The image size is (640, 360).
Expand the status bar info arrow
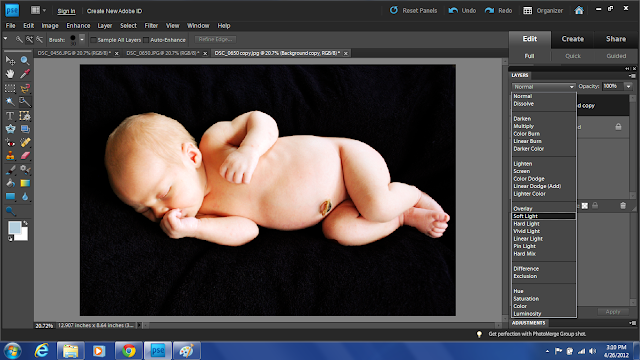(139, 325)
